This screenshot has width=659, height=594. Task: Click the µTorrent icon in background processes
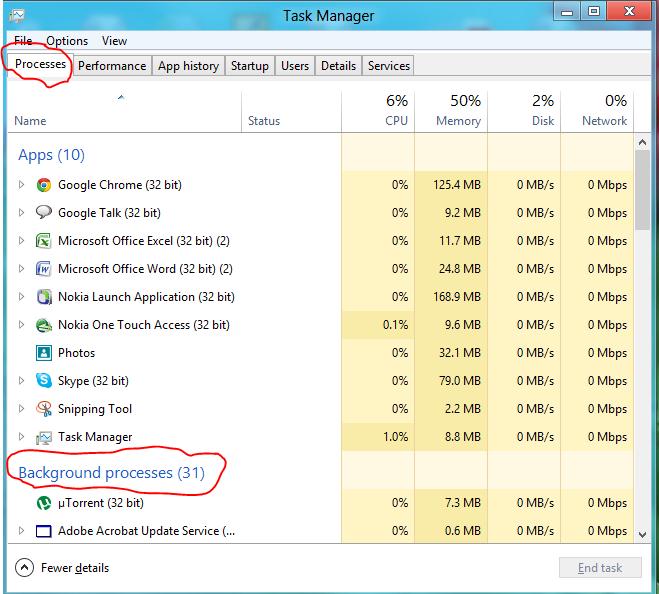click(44, 503)
